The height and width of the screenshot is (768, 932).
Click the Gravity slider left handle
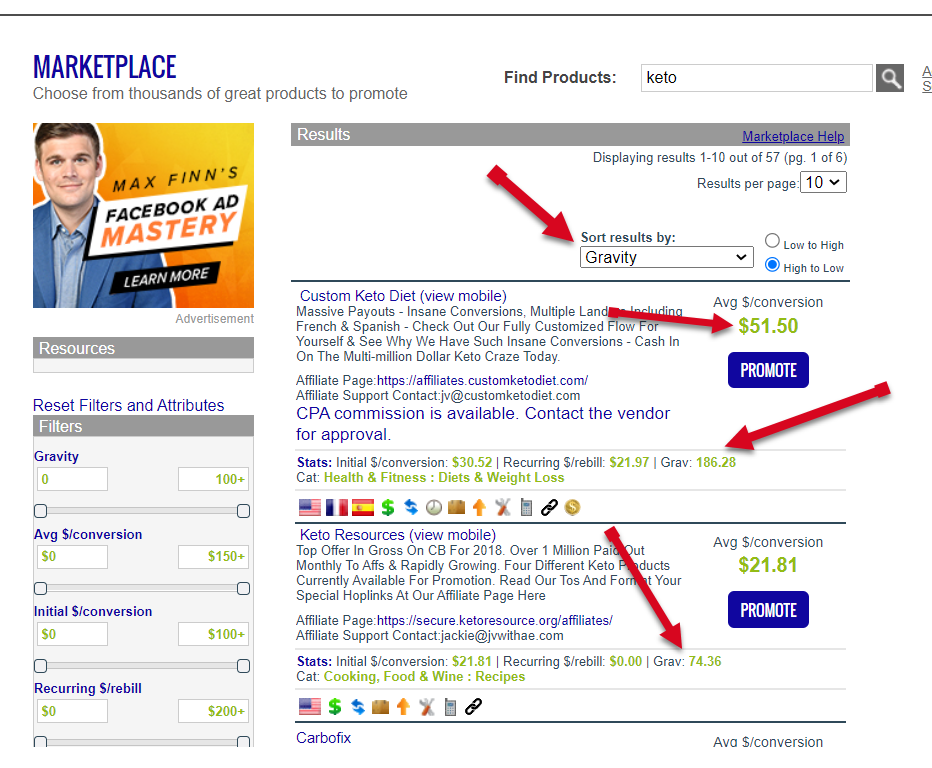point(40,511)
